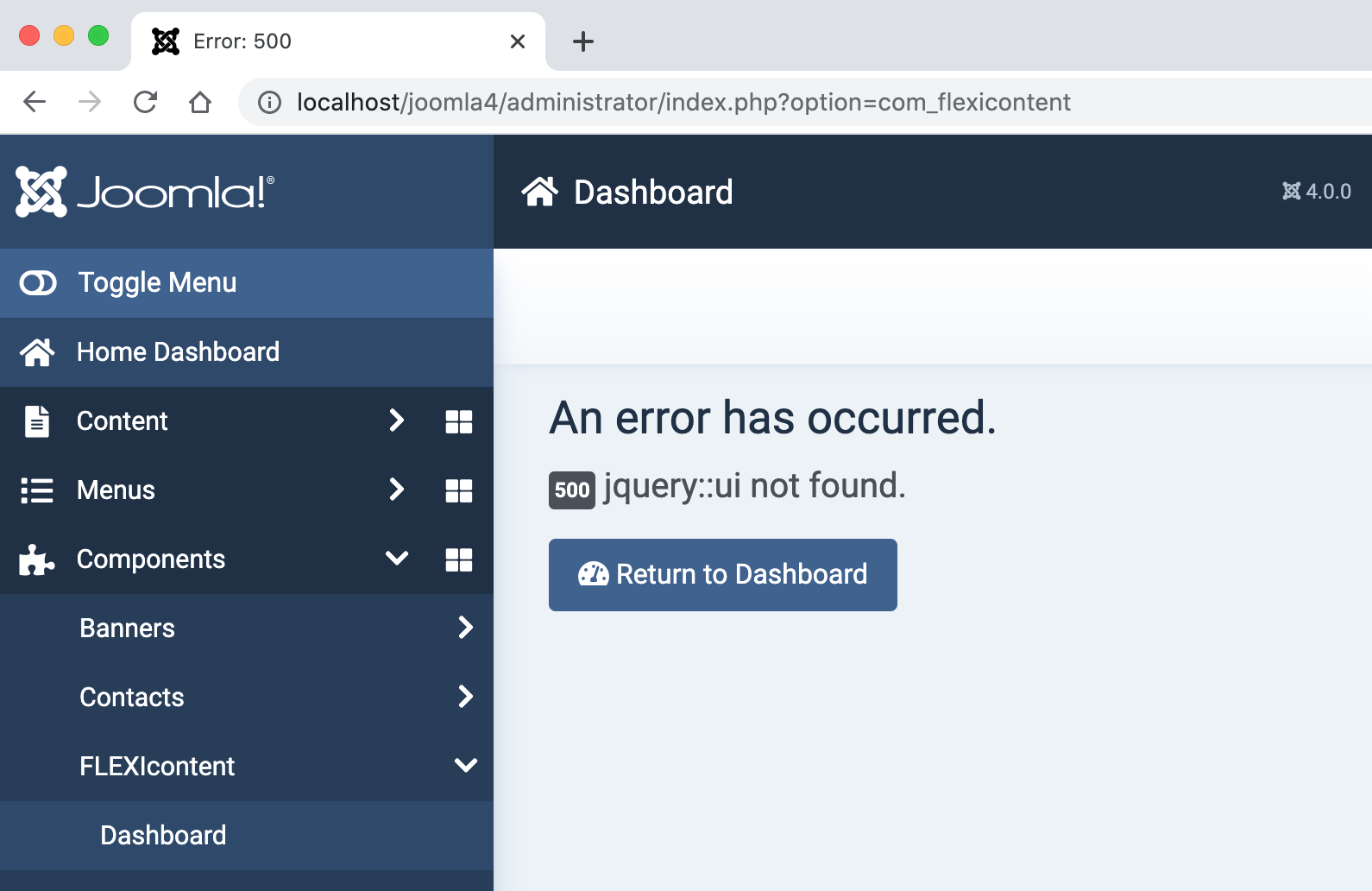Click the Components puzzle piece icon
This screenshot has width=1372, height=891.
(x=37, y=559)
